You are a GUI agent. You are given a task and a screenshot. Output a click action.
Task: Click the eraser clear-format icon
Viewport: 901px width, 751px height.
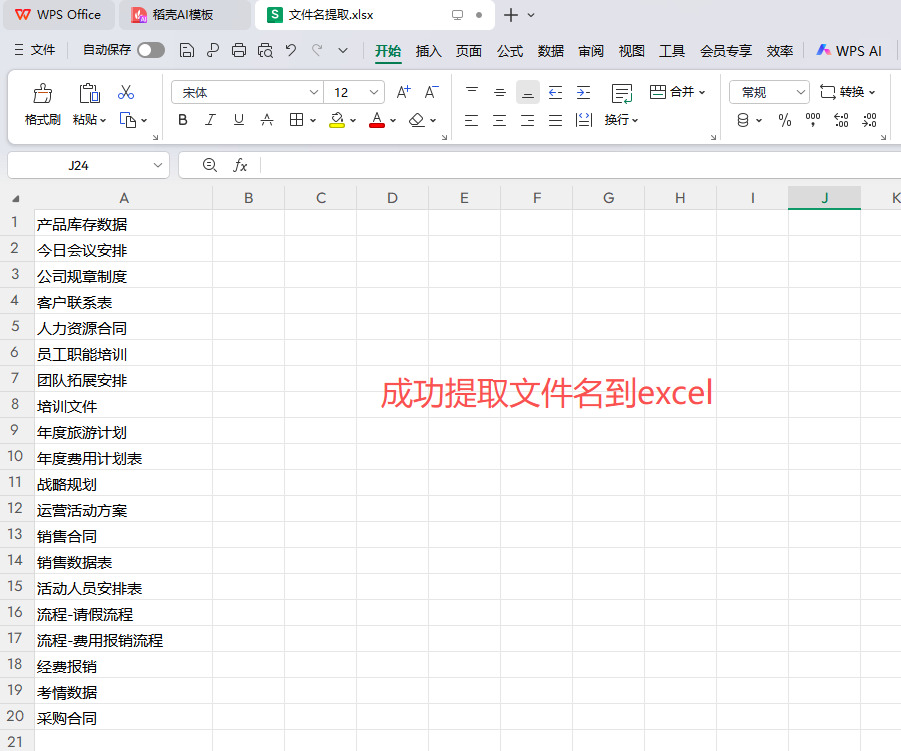click(417, 120)
